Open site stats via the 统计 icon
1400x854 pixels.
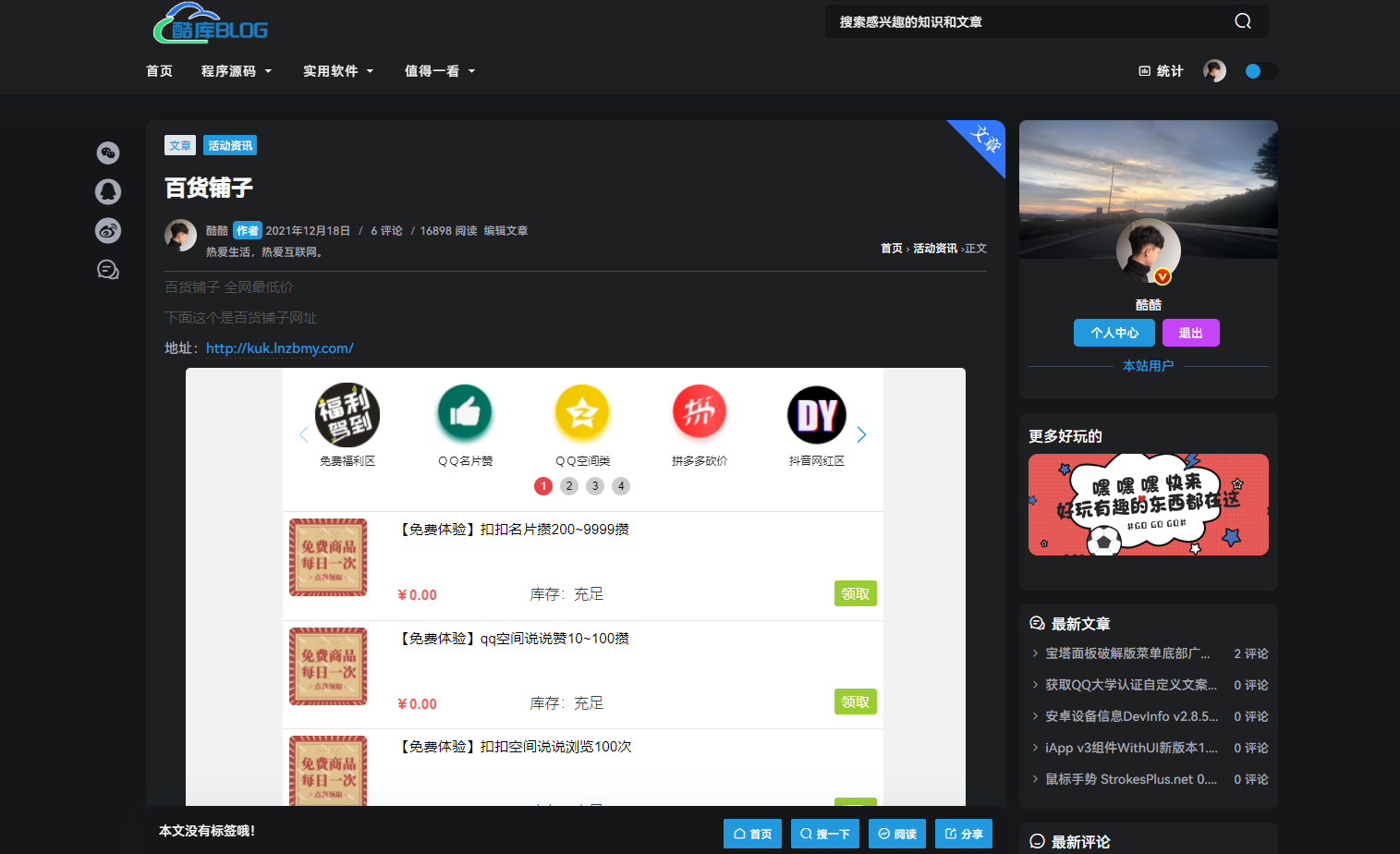pyautogui.click(x=1159, y=70)
